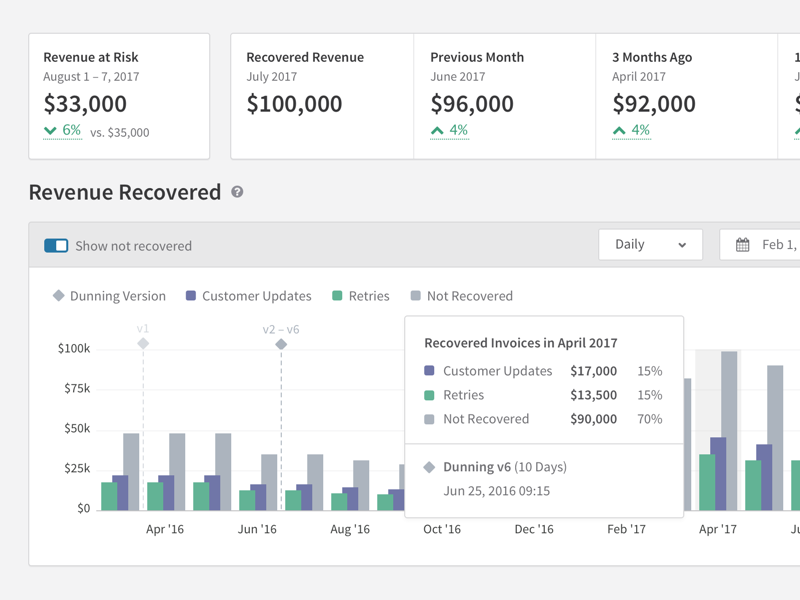
Task: Click the $90,000 Not Recovered value in tooltip
Action: [x=593, y=419]
